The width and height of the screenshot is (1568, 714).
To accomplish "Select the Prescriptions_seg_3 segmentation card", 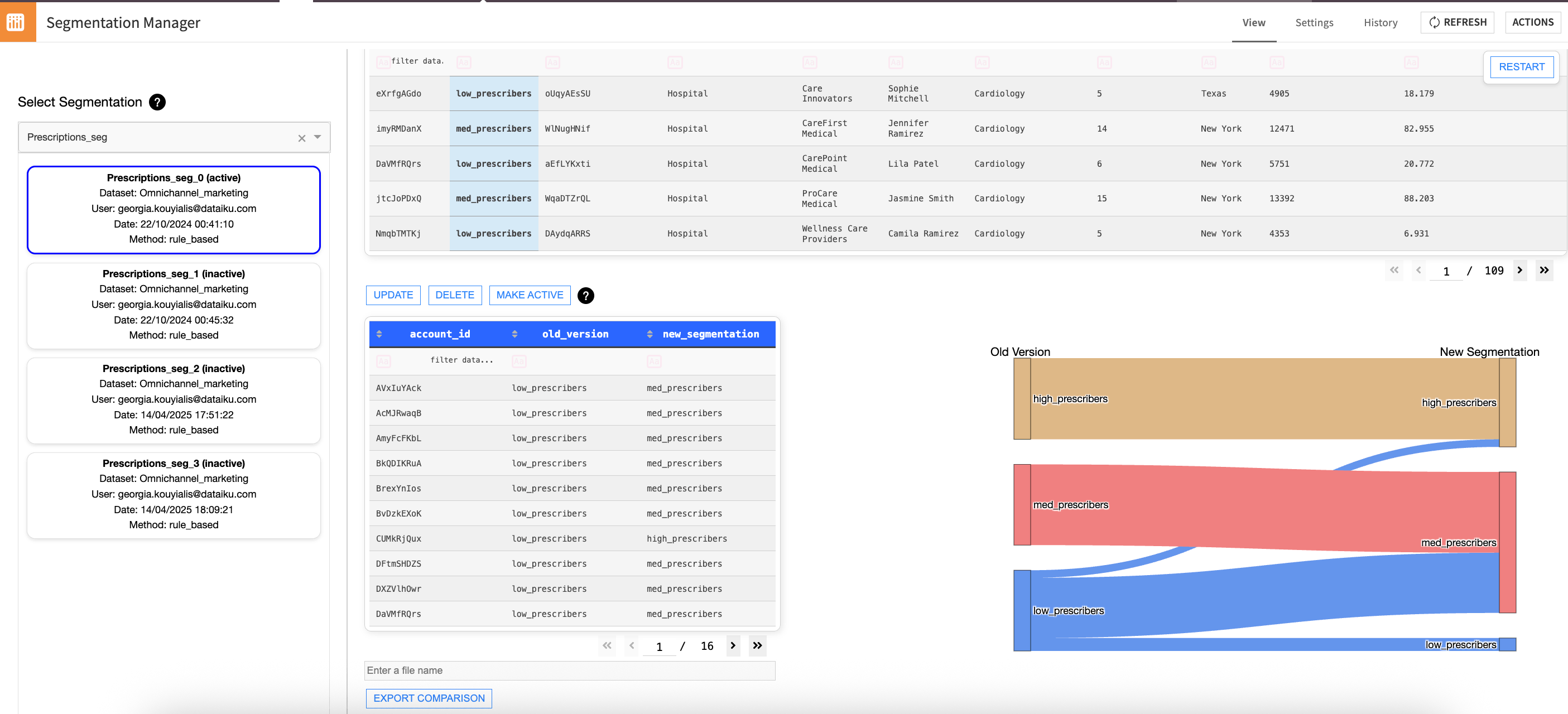I will pyautogui.click(x=174, y=494).
